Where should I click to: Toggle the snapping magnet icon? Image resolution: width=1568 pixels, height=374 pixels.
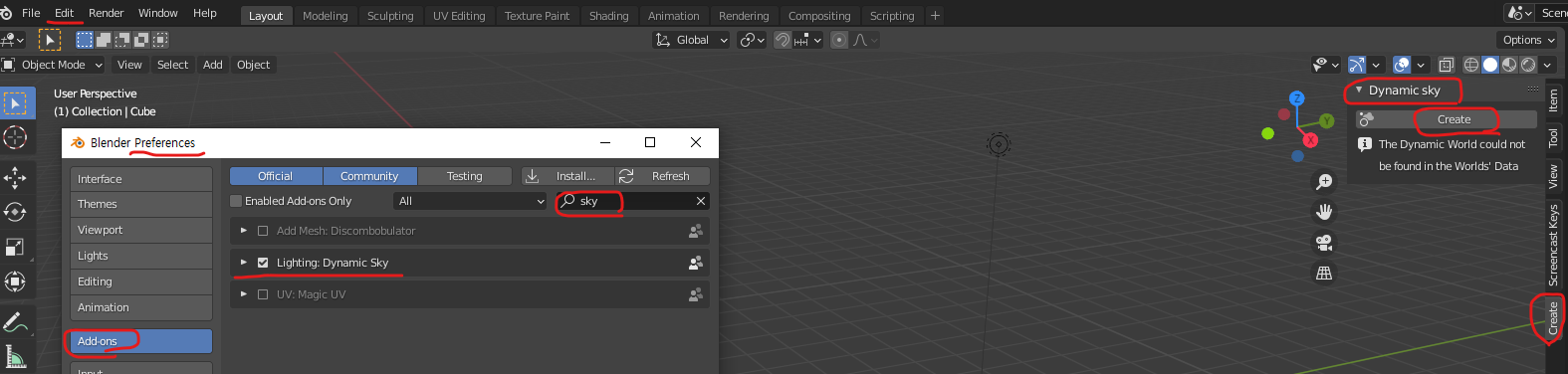(783, 40)
